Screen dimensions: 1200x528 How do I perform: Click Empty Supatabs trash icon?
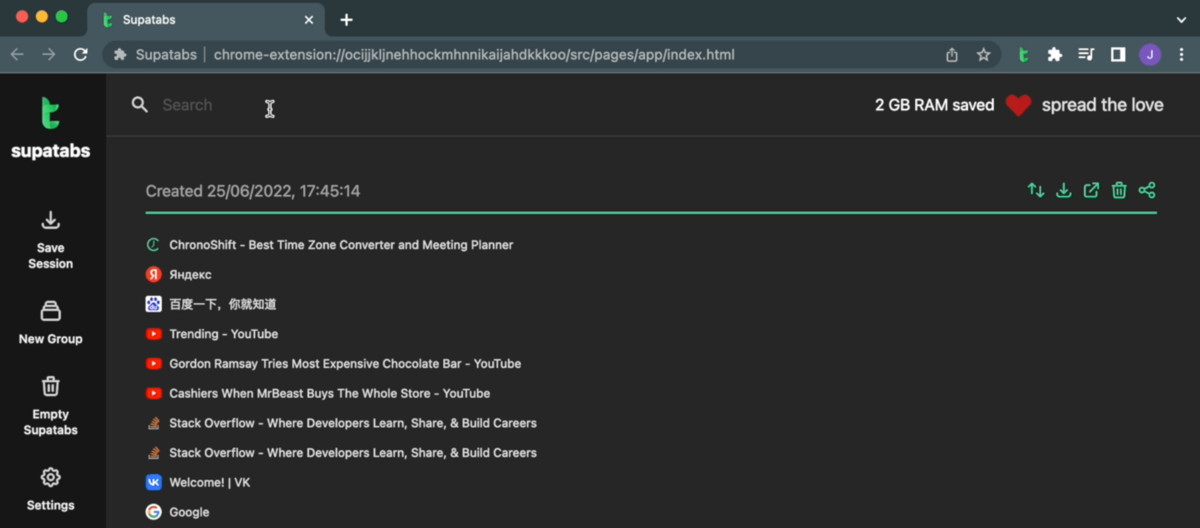click(x=51, y=386)
